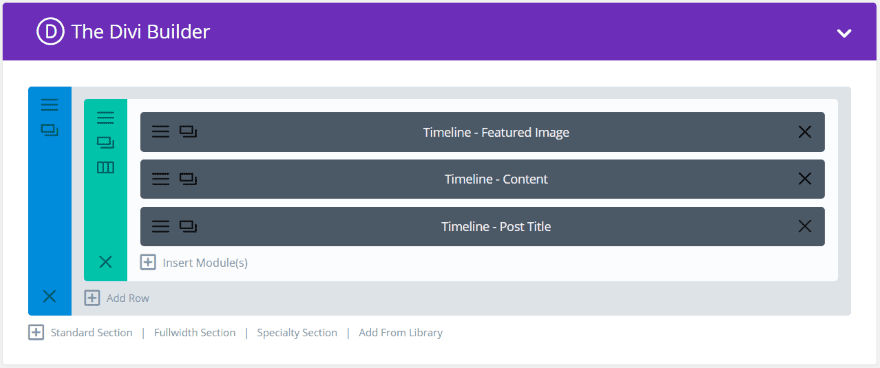The width and height of the screenshot is (880, 368).
Task: Click the Divi logo in the header
Action: coord(51,31)
